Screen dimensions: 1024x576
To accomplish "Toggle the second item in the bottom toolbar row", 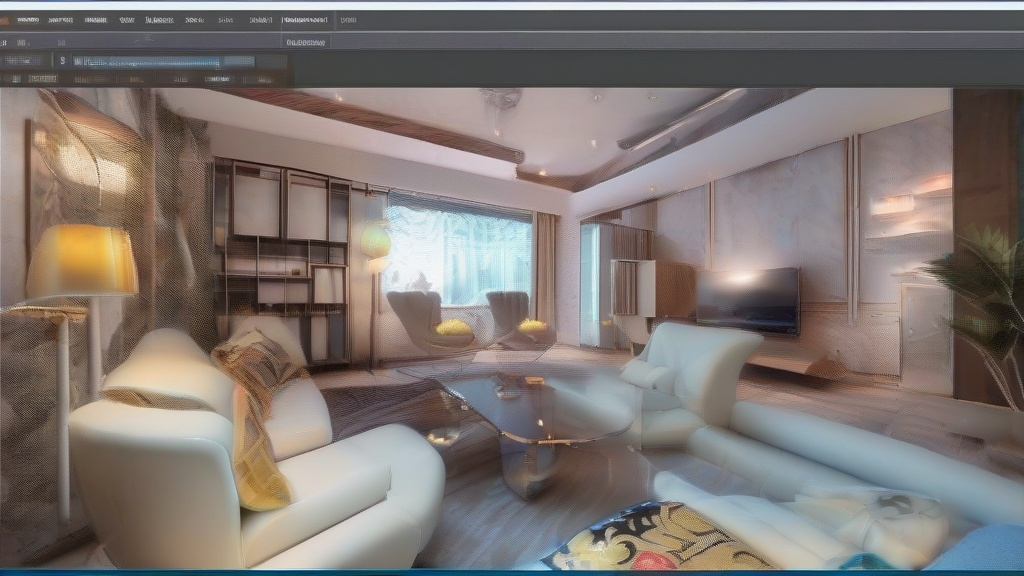I will (45, 78).
